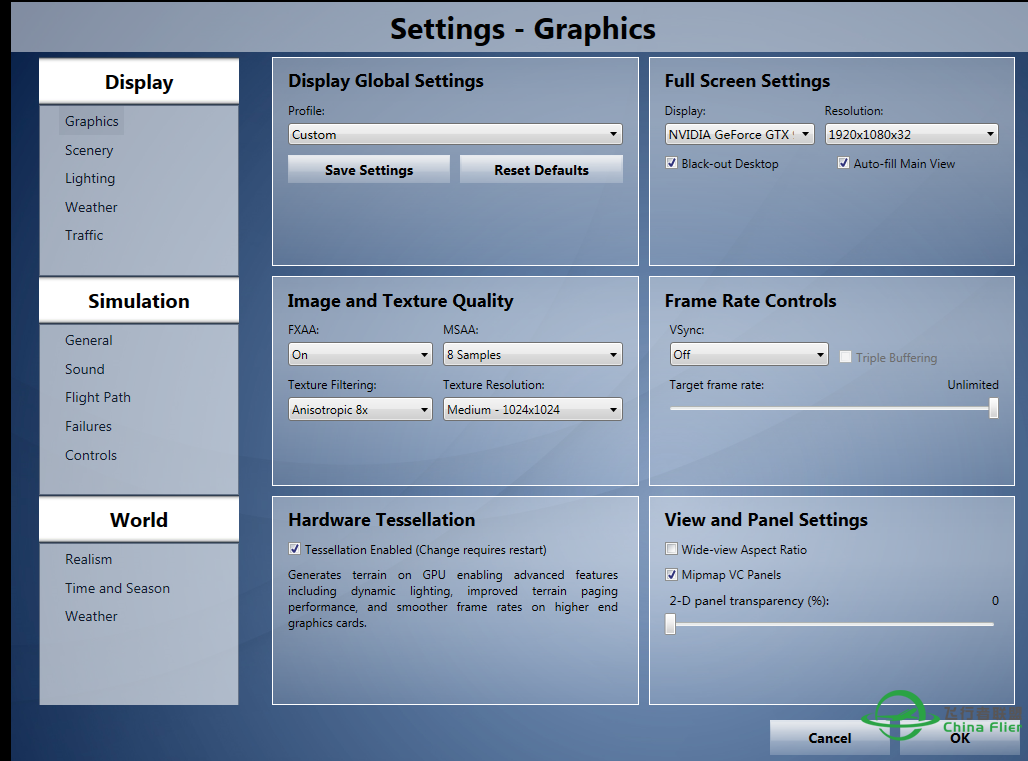Expand the VSync dropdown
Viewport: 1028px width, 761px height.
click(x=748, y=354)
